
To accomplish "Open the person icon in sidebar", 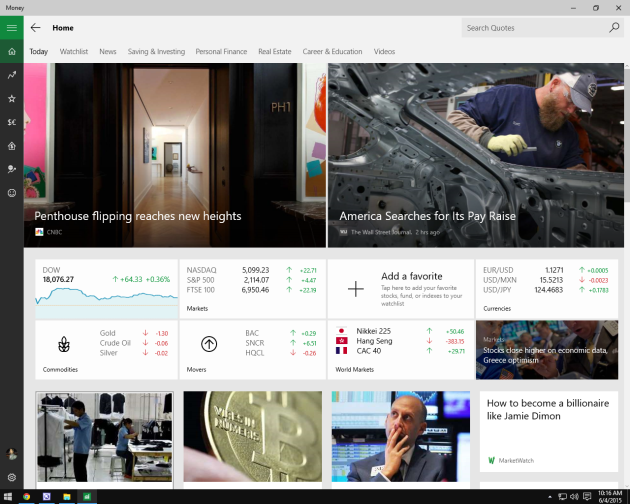I will click(12, 169).
